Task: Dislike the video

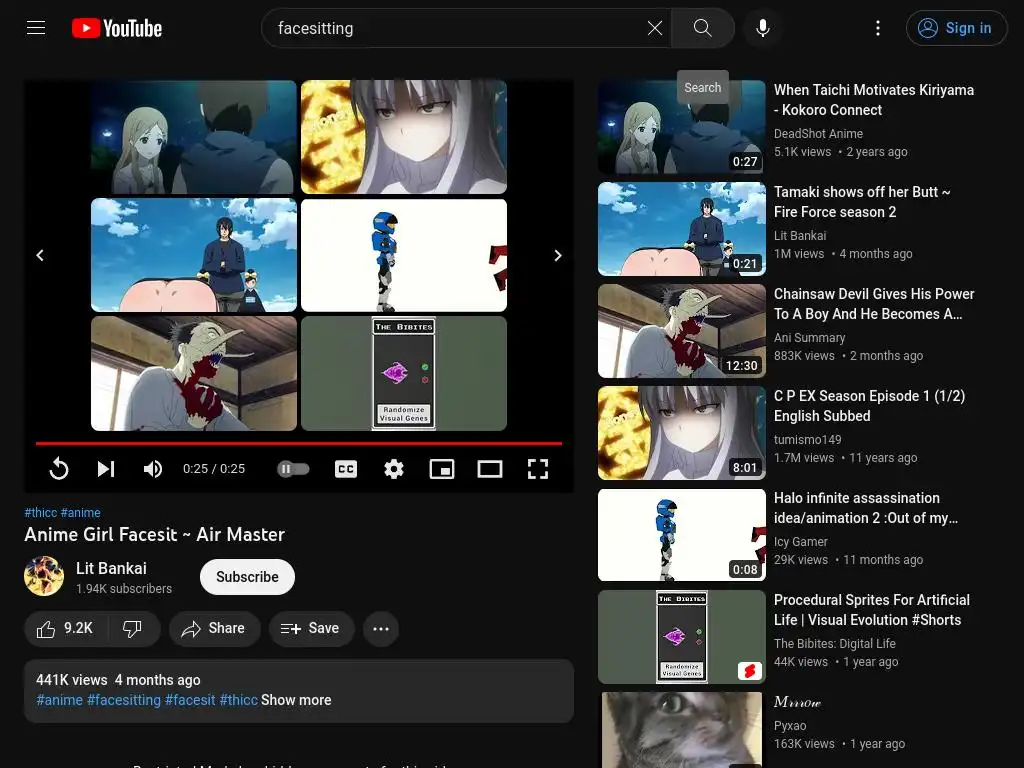Action: [133, 629]
